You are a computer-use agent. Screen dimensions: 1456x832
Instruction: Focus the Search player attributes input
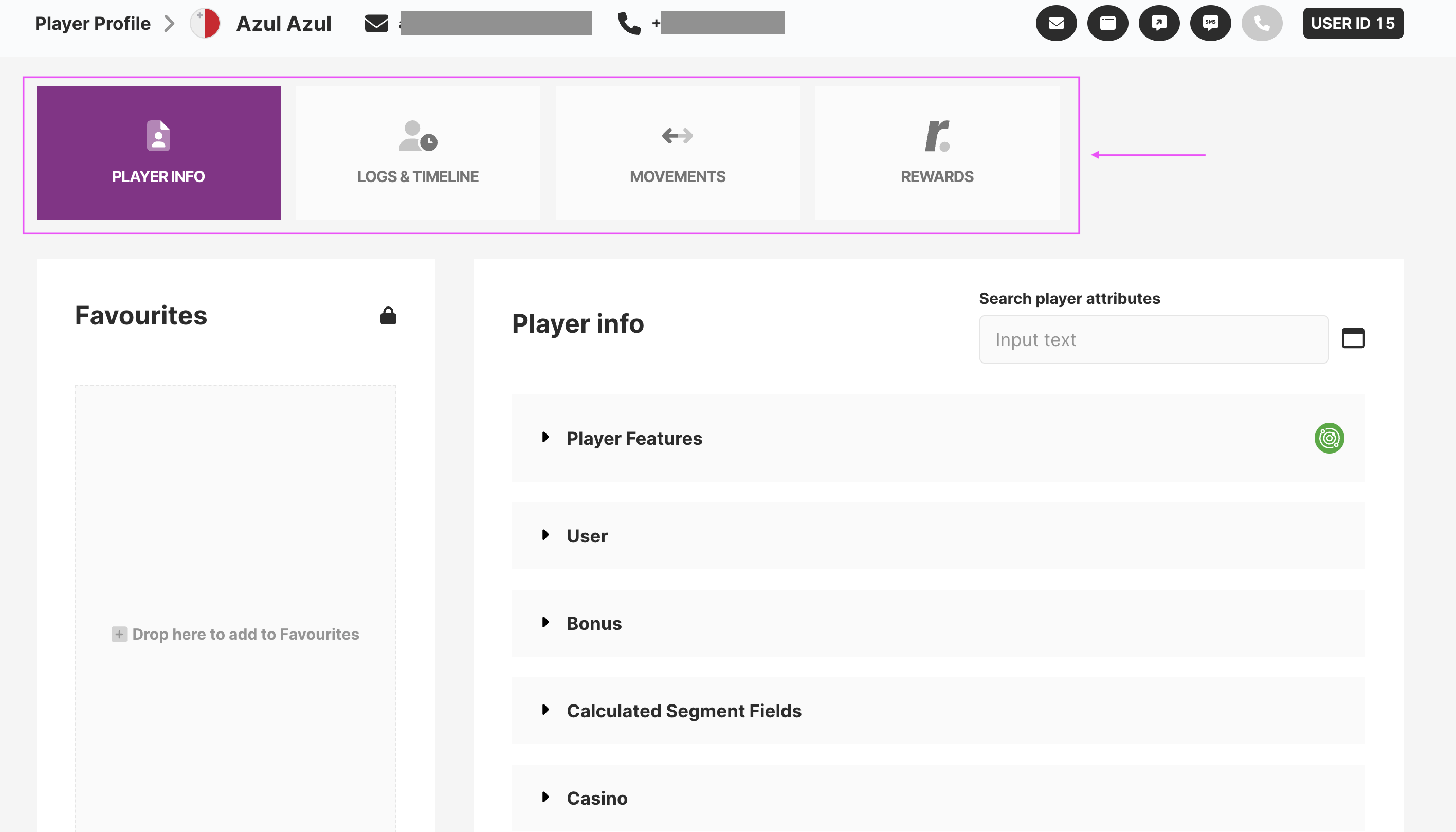[x=1153, y=339]
